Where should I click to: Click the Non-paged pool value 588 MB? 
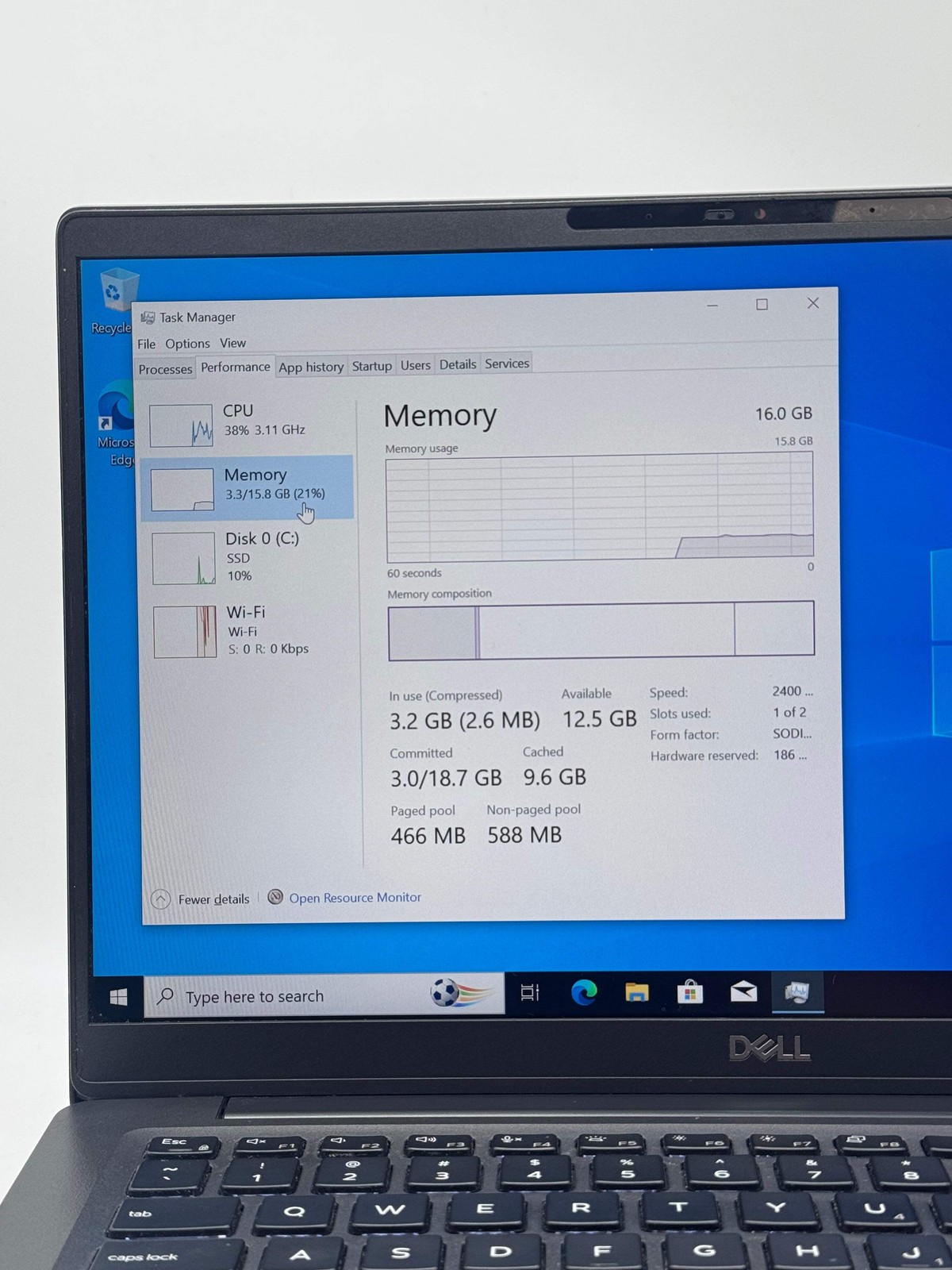[524, 835]
